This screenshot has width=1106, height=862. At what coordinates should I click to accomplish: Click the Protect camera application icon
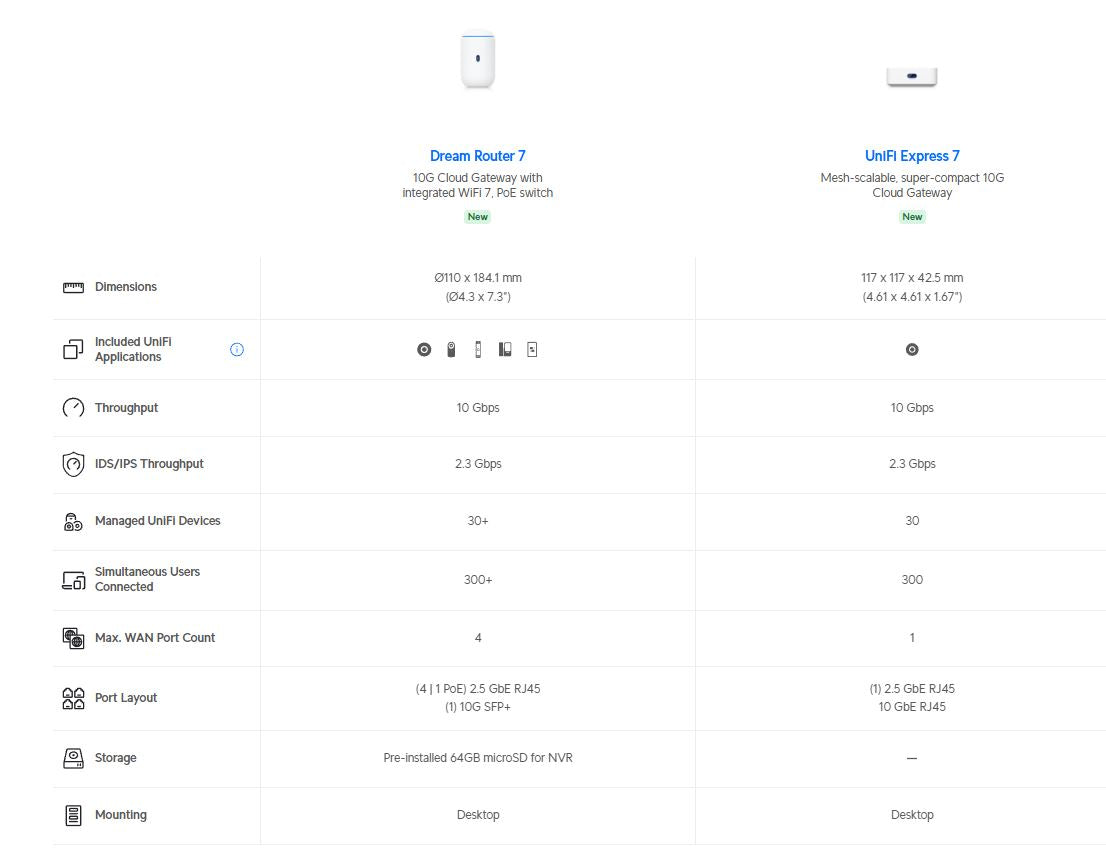pos(451,350)
